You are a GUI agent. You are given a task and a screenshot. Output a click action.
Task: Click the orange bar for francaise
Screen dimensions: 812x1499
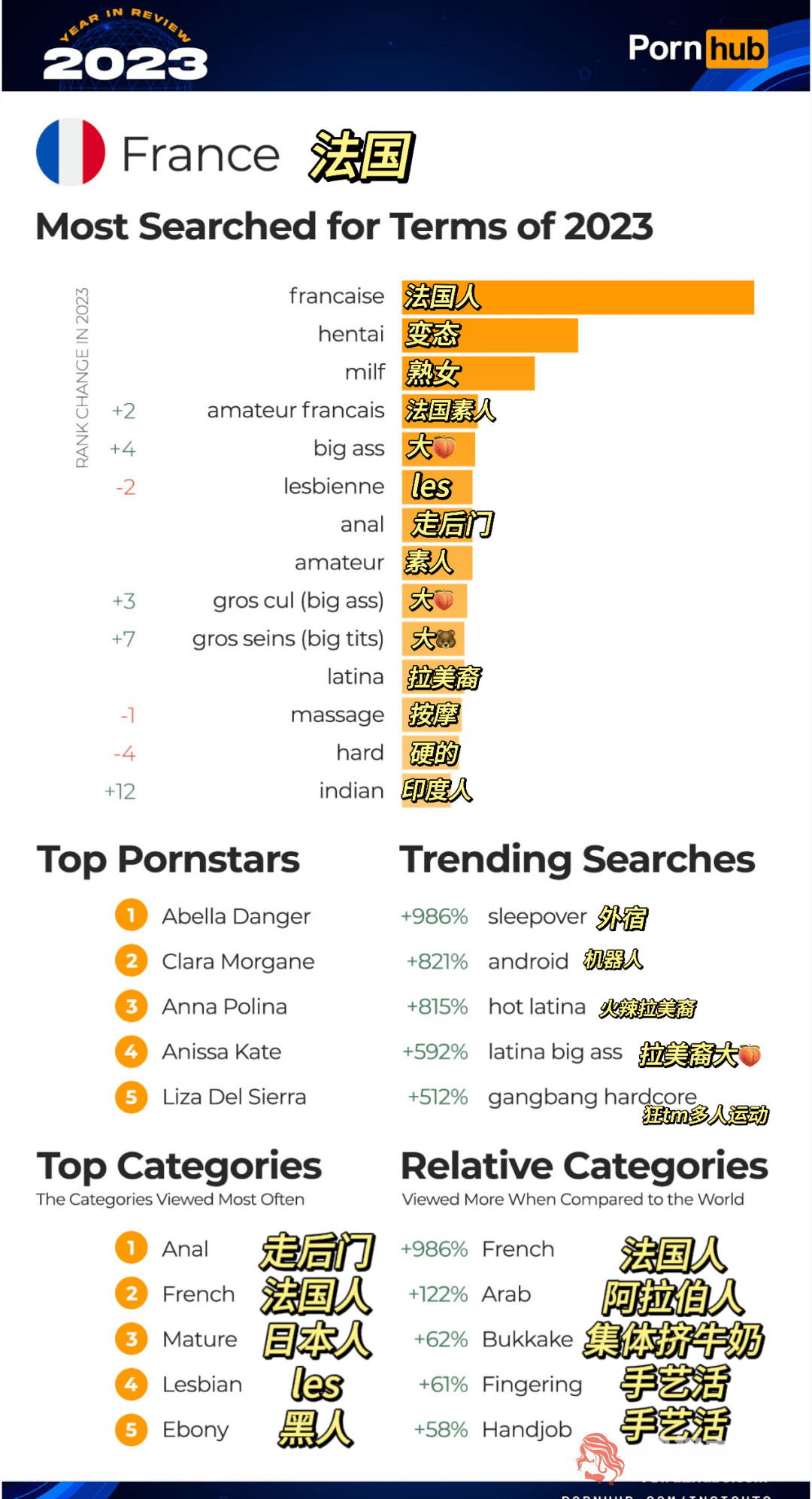click(x=578, y=297)
